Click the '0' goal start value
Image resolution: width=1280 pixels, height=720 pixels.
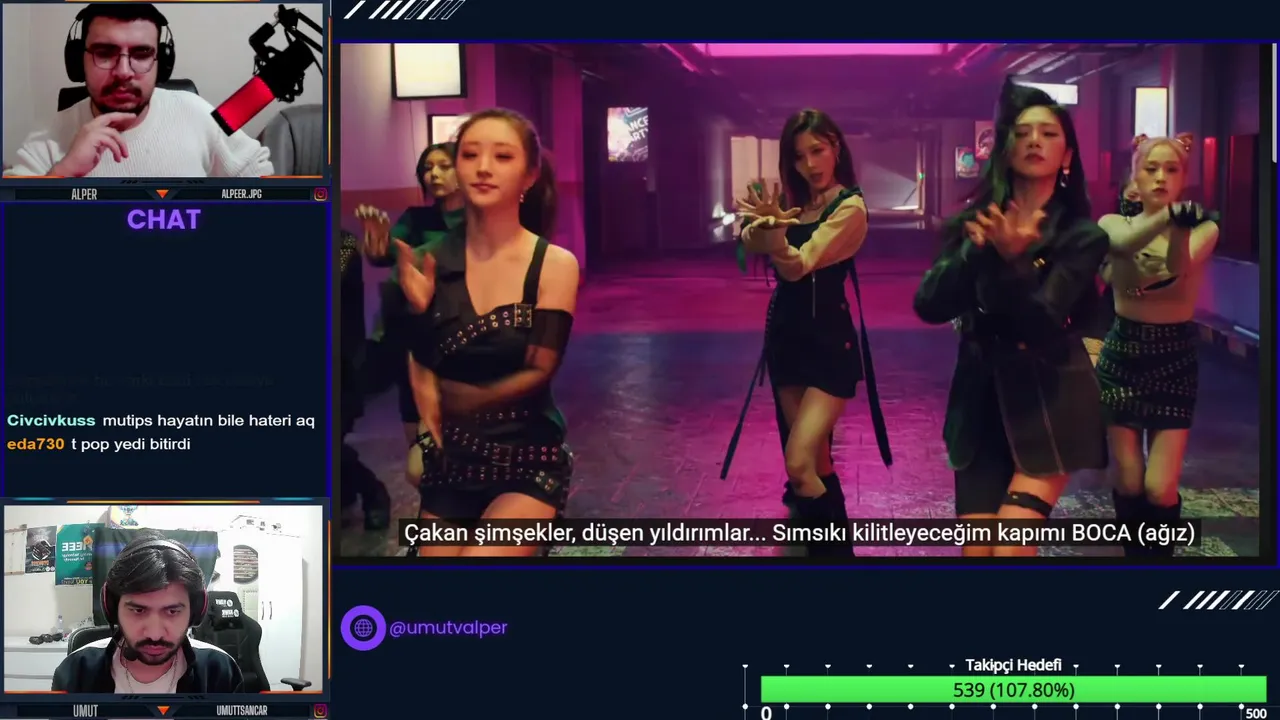click(766, 713)
